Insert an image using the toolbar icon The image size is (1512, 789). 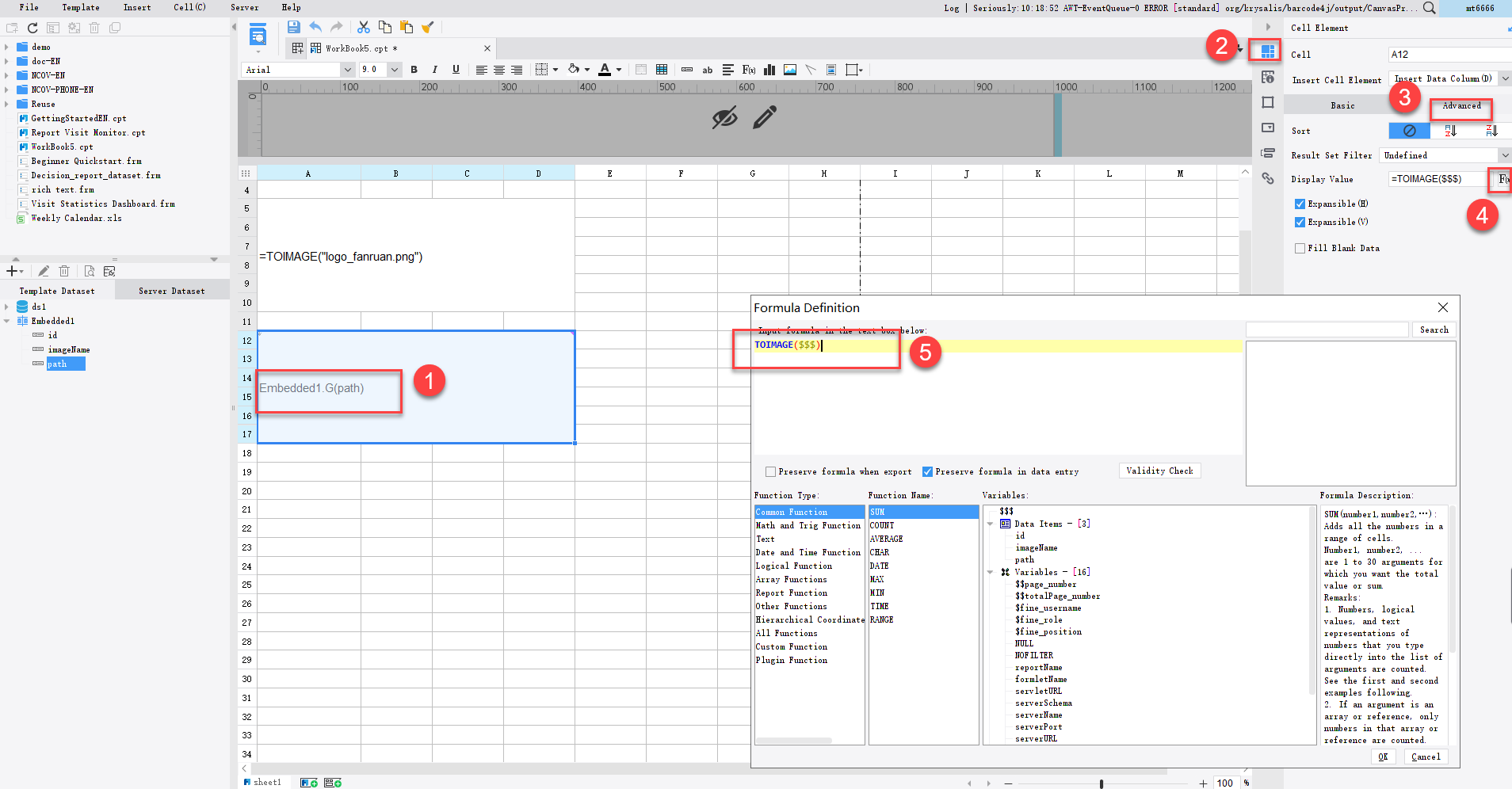(789, 70)
